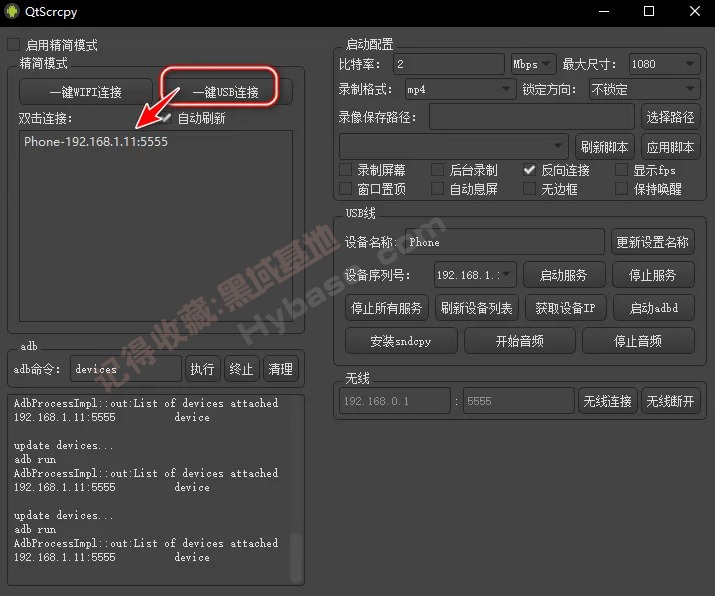Click the 终止 adb button
Viewport: 715px width, 596px height.
tap(242, 368)
